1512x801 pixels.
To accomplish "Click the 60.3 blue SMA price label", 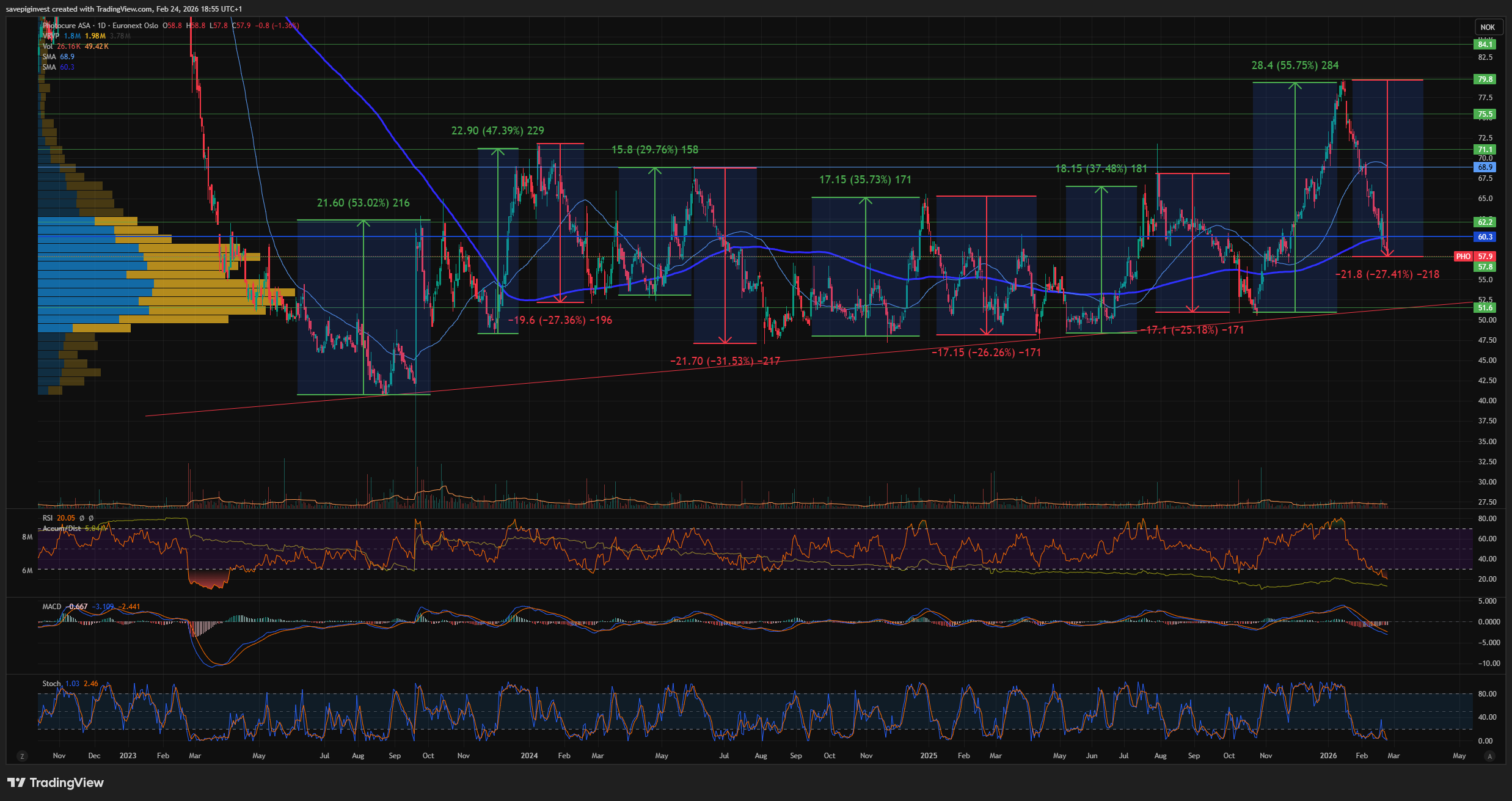I will [1485, 237].
